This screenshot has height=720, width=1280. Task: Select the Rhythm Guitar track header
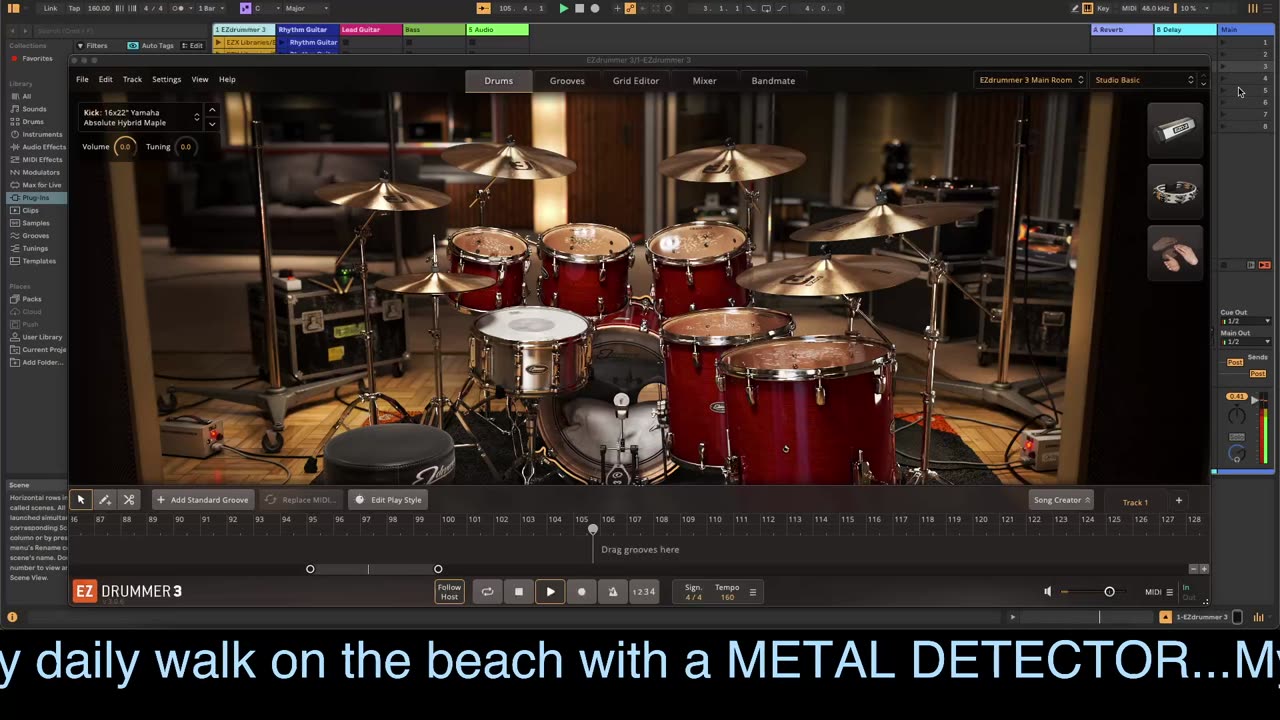(307, 30)
